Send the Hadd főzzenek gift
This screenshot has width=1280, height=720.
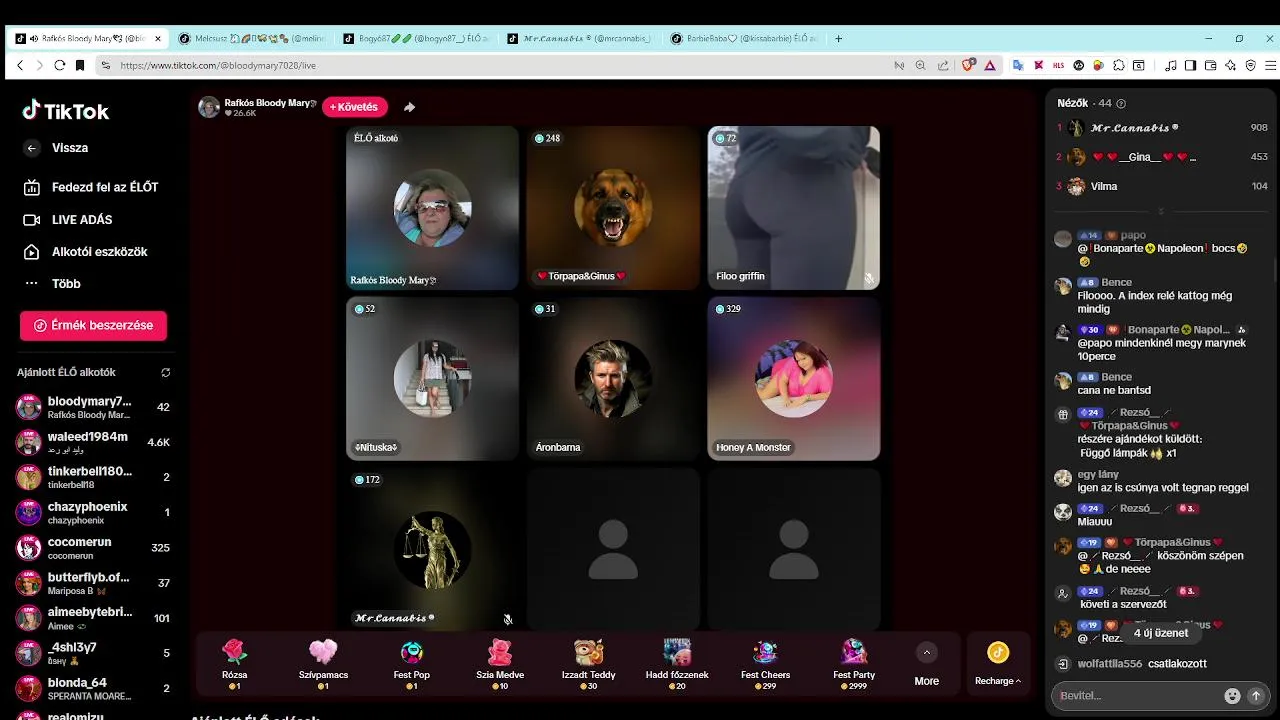point(677,663)
